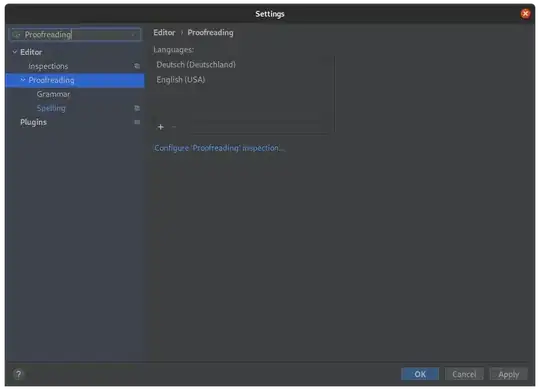Open help with the question mark icon

point(19,374)
